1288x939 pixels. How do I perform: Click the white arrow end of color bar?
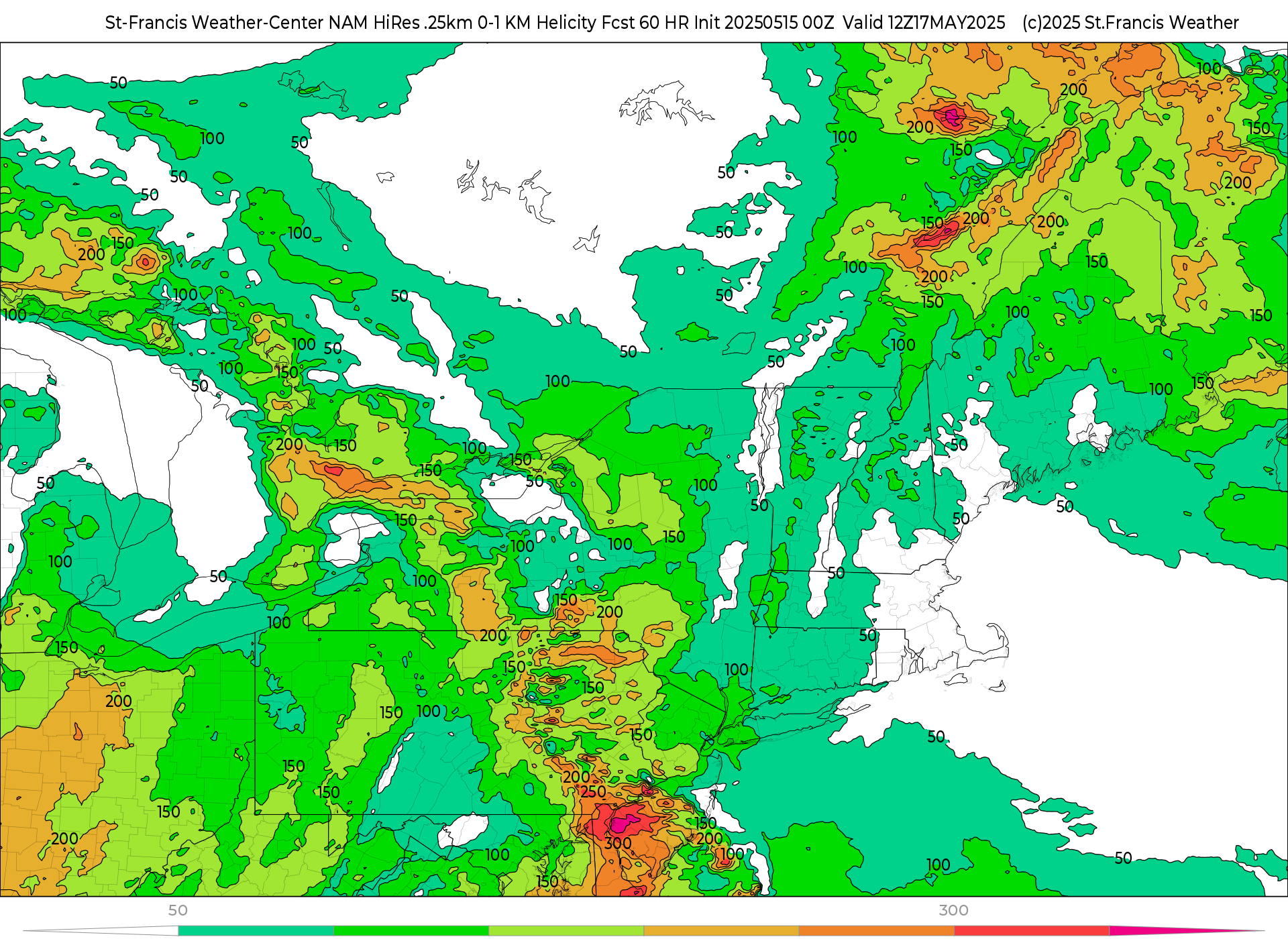tap(101, 931)
